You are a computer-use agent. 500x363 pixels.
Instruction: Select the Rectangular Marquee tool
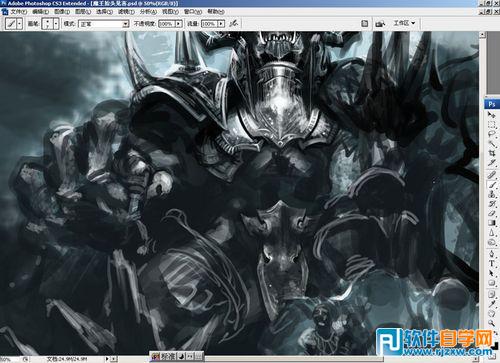pyautogui.click(x=492, y=125)
